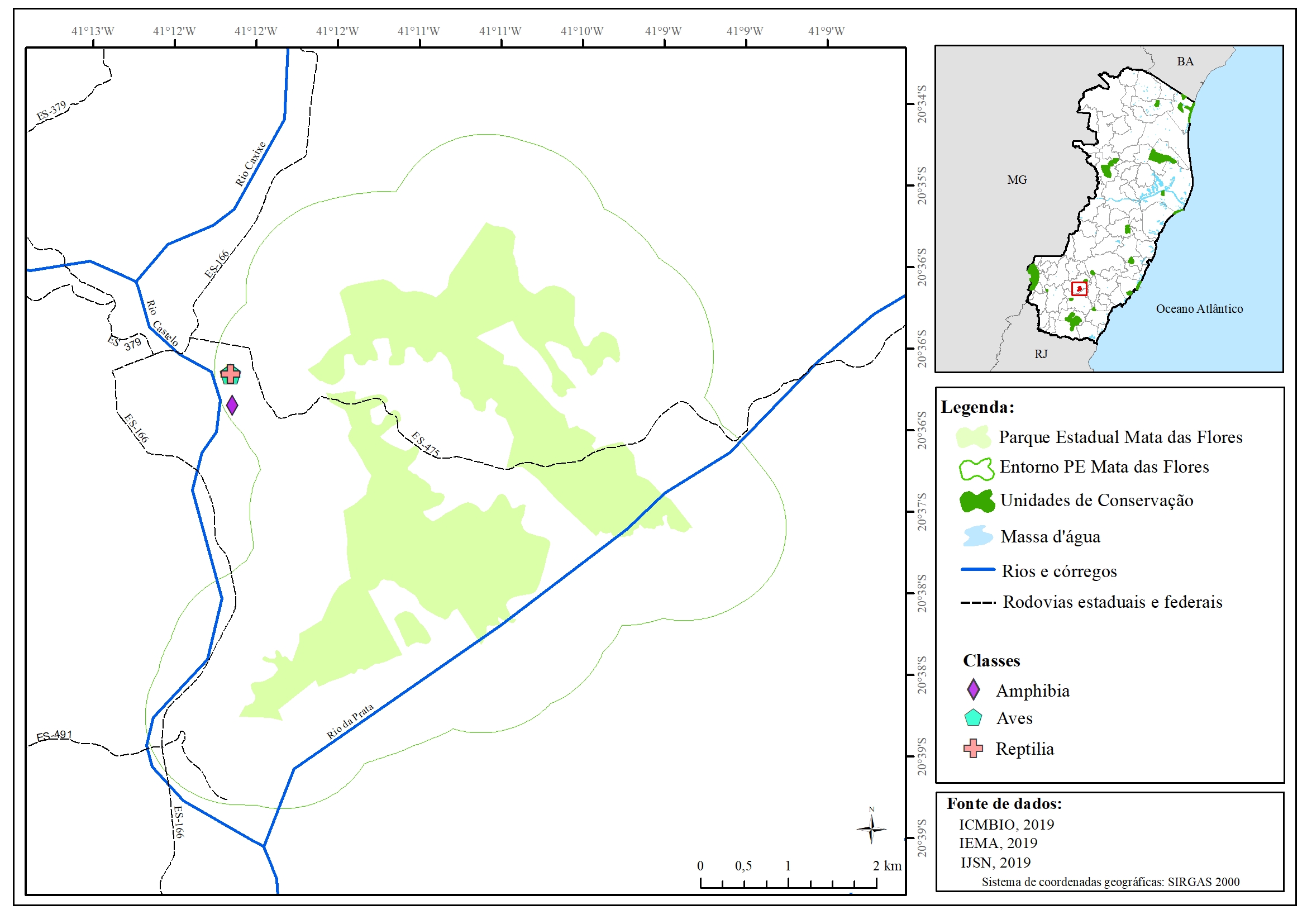Click the Unidades de Conservação legend symbol
The width and height of the screenshot is (1307, 924).
tap(976, 501)
